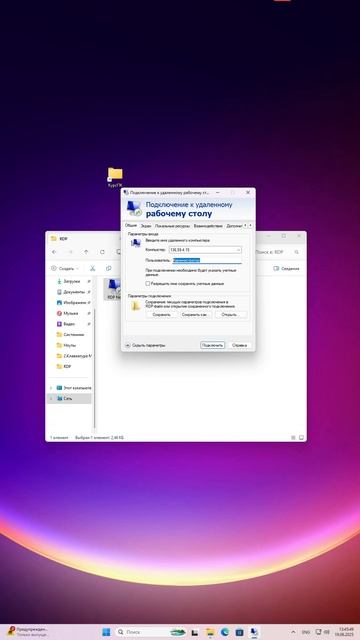This screenshot has height=640, width=360.
Task: Open File Explorer from the taskbar
Action: pyautogui.click(x=210, y=632)
